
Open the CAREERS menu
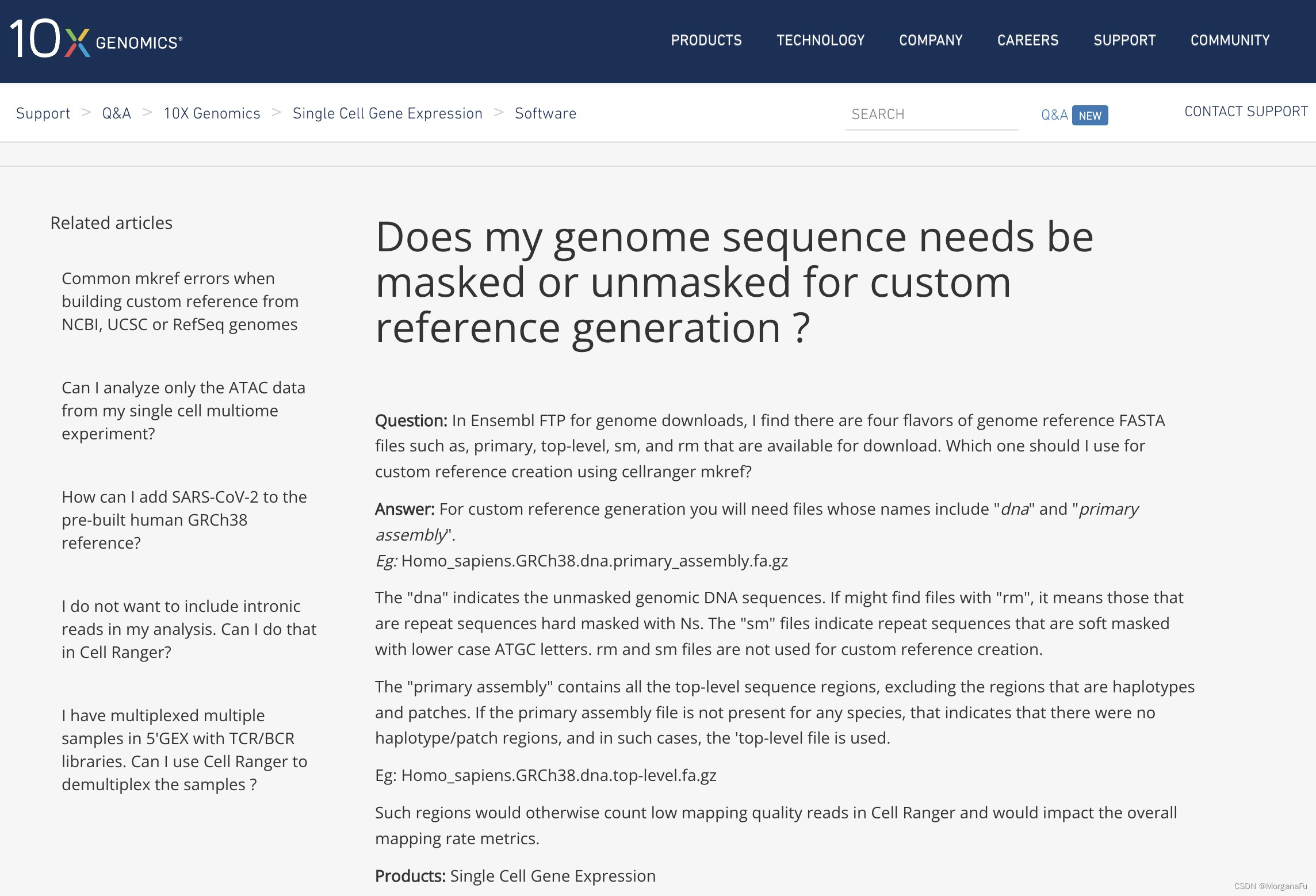click(1028, 40)
